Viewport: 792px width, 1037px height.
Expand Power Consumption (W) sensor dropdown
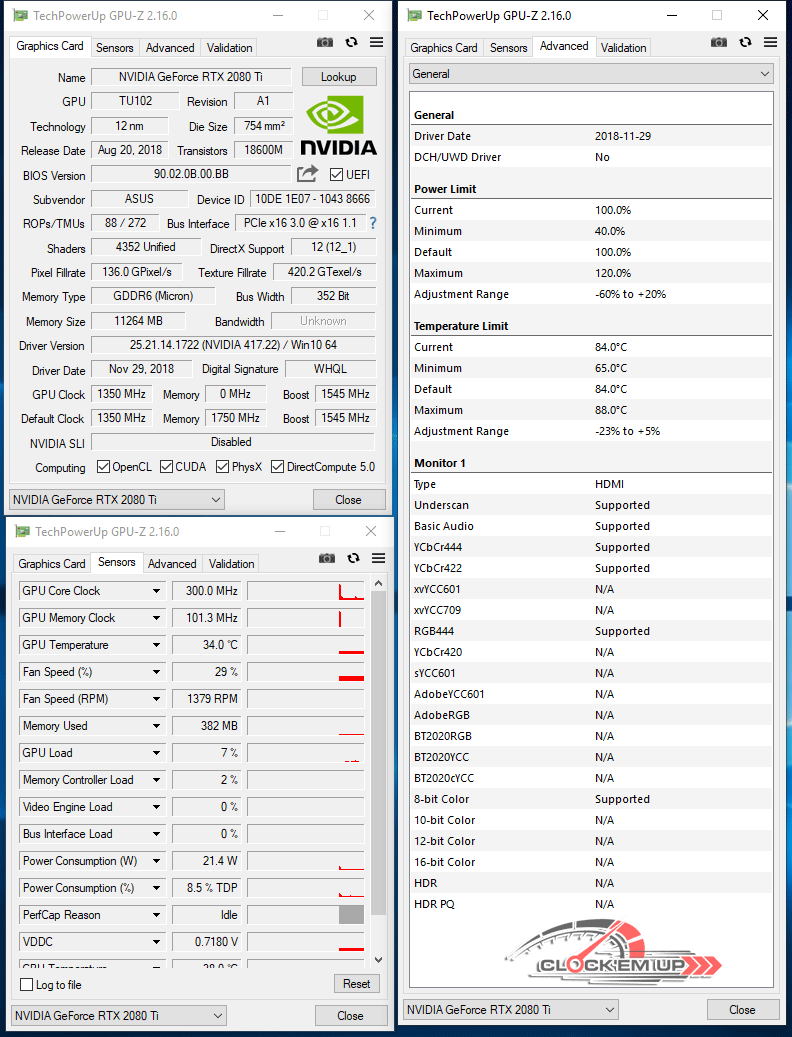pos(156,861)
